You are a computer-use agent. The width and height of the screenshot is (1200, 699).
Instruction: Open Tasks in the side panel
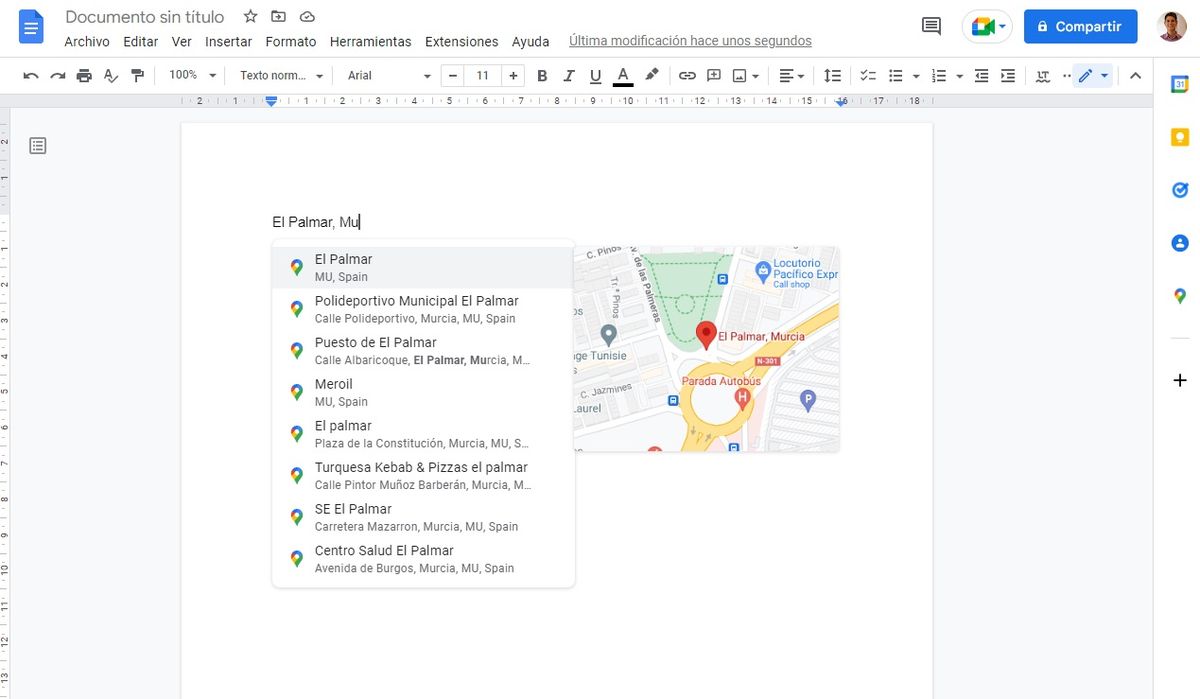(x=1180, y=189)
